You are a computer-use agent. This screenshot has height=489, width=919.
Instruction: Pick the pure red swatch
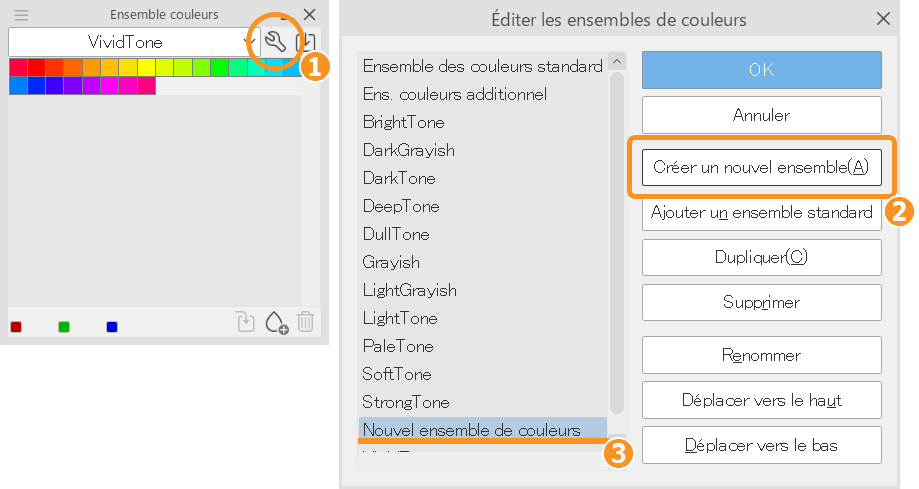point(35,67)
